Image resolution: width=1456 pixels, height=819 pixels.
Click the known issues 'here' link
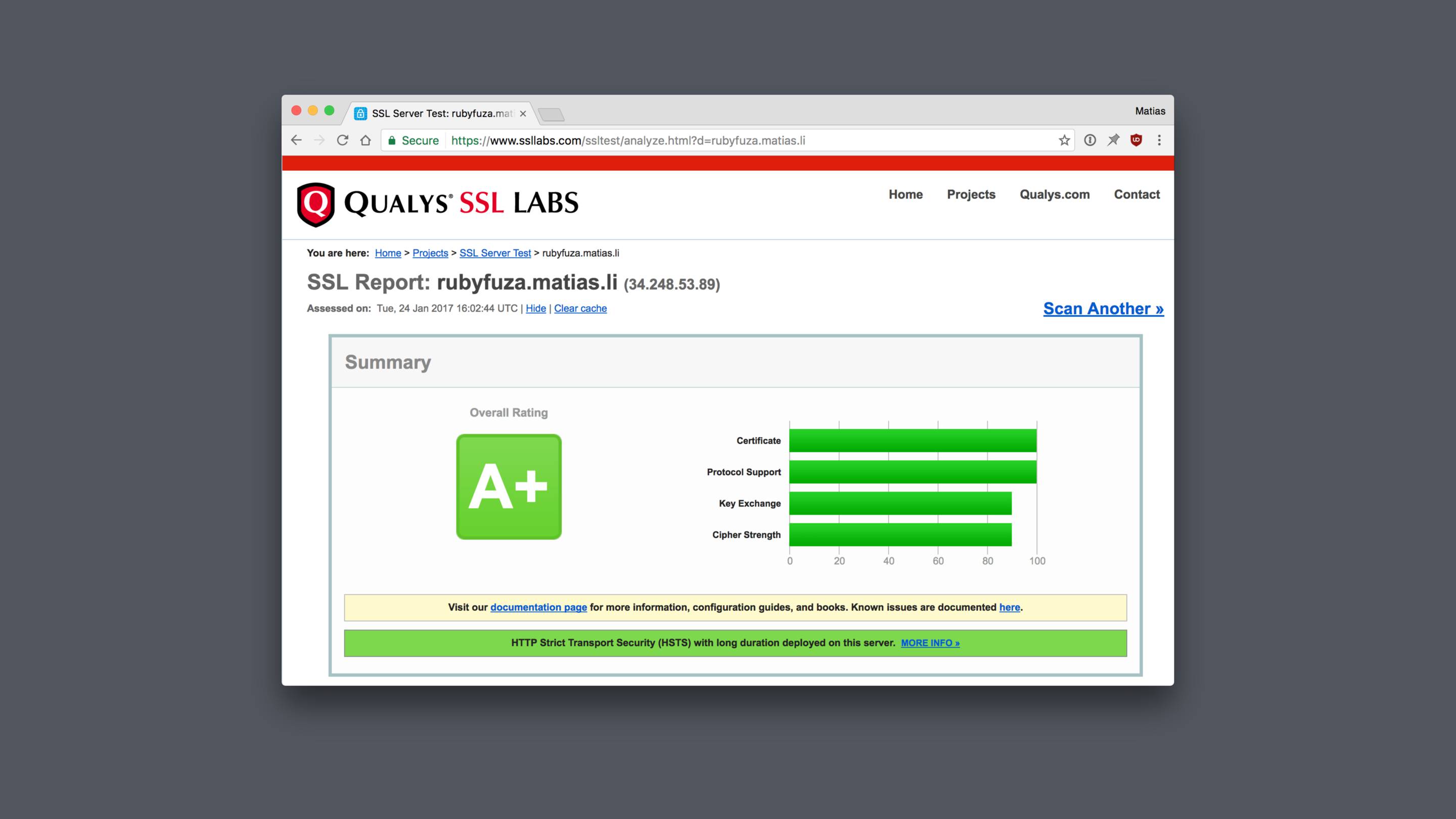(1010, 607)
